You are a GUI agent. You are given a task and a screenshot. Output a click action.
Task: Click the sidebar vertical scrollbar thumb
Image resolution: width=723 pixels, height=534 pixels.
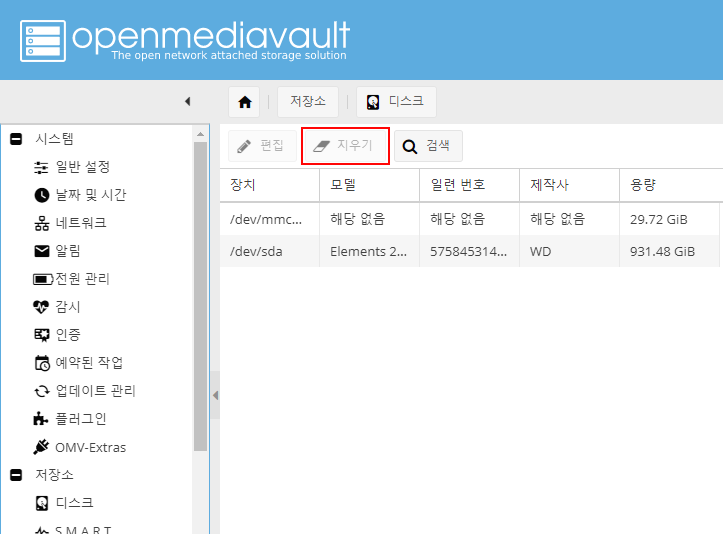(200, 297)
